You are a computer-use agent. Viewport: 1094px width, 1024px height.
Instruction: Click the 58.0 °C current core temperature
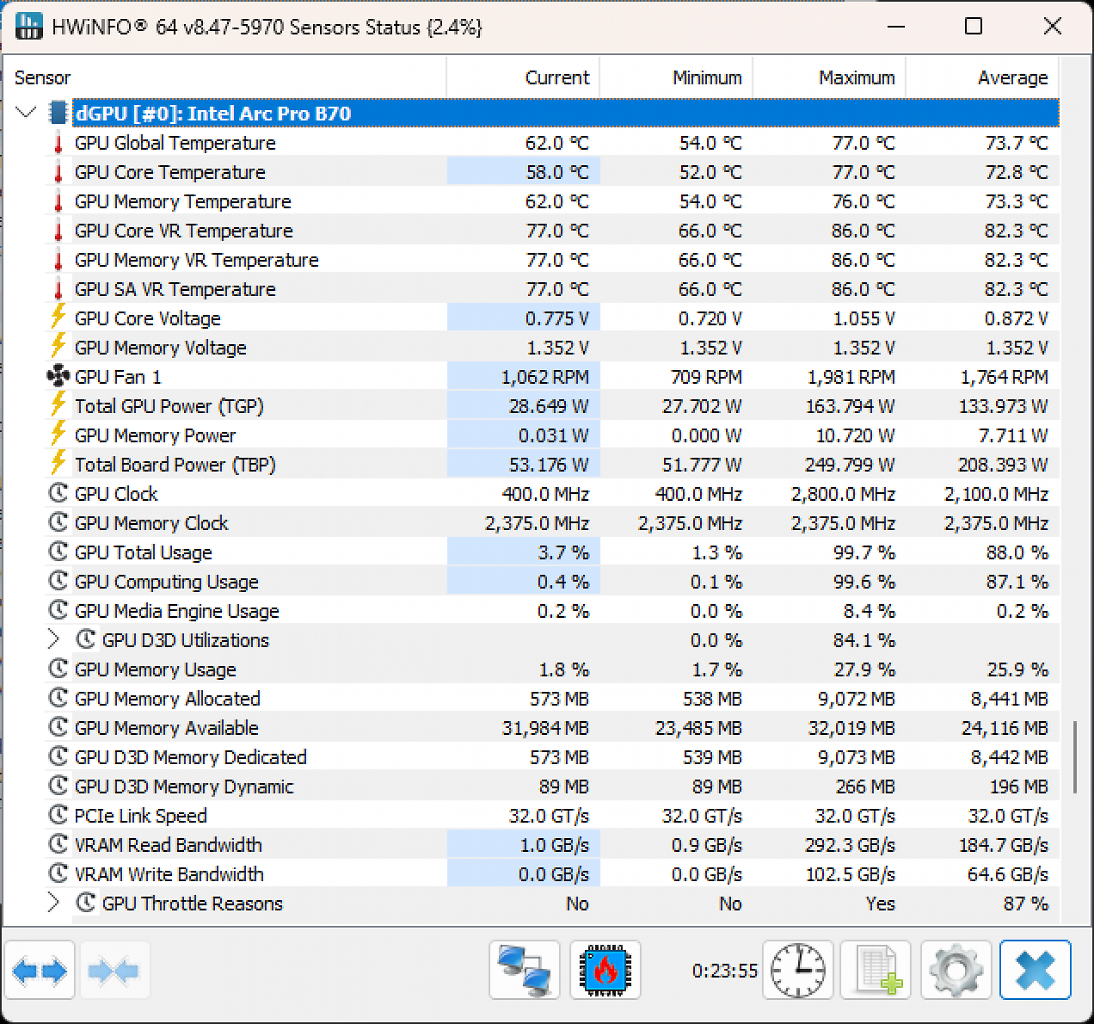(x=557, y=172)
